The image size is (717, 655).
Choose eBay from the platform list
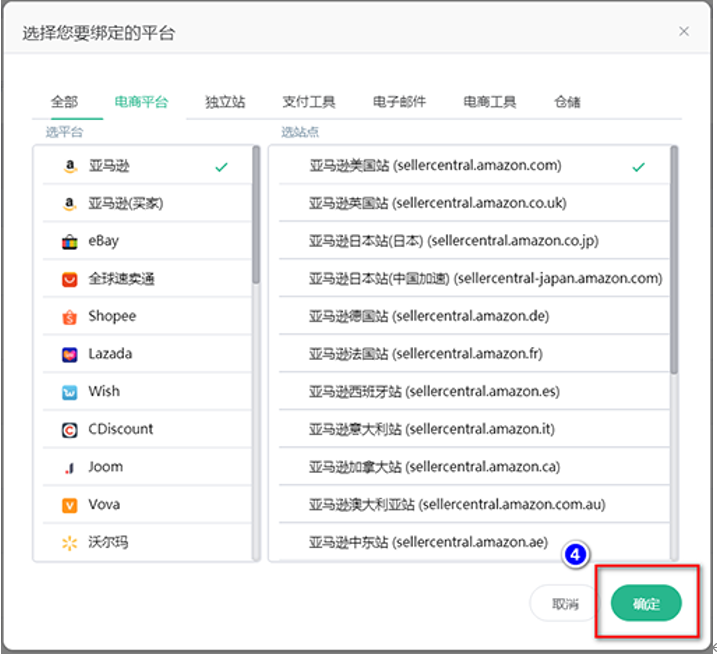pos(147,241)
